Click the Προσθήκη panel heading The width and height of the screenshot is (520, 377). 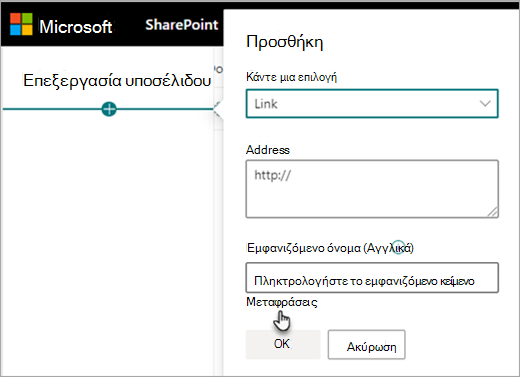pyautogui.click(x=285, y=42)
